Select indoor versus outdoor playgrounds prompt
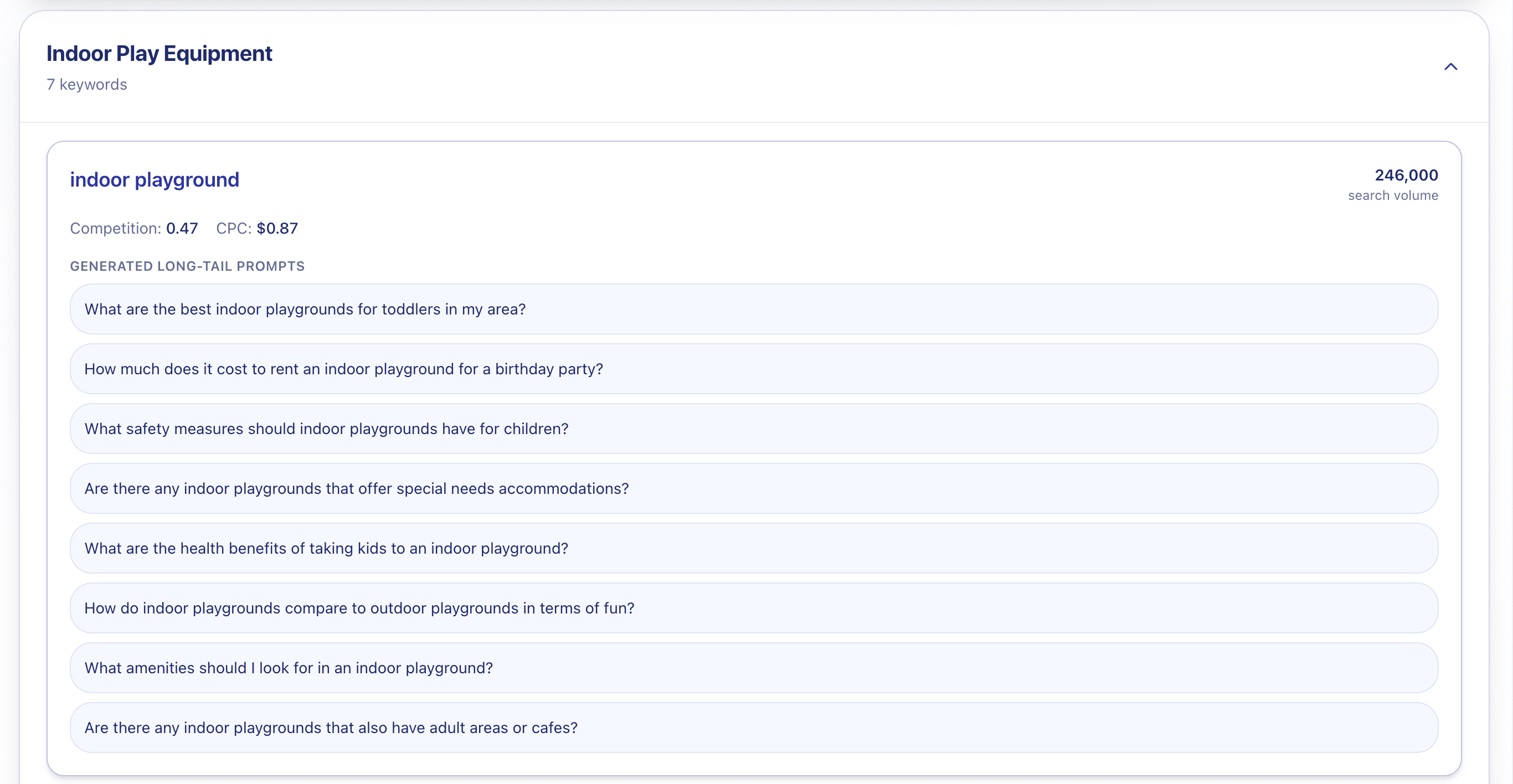Image resolution: width=1513 pixels, height=784 pixels. [359, 608]
